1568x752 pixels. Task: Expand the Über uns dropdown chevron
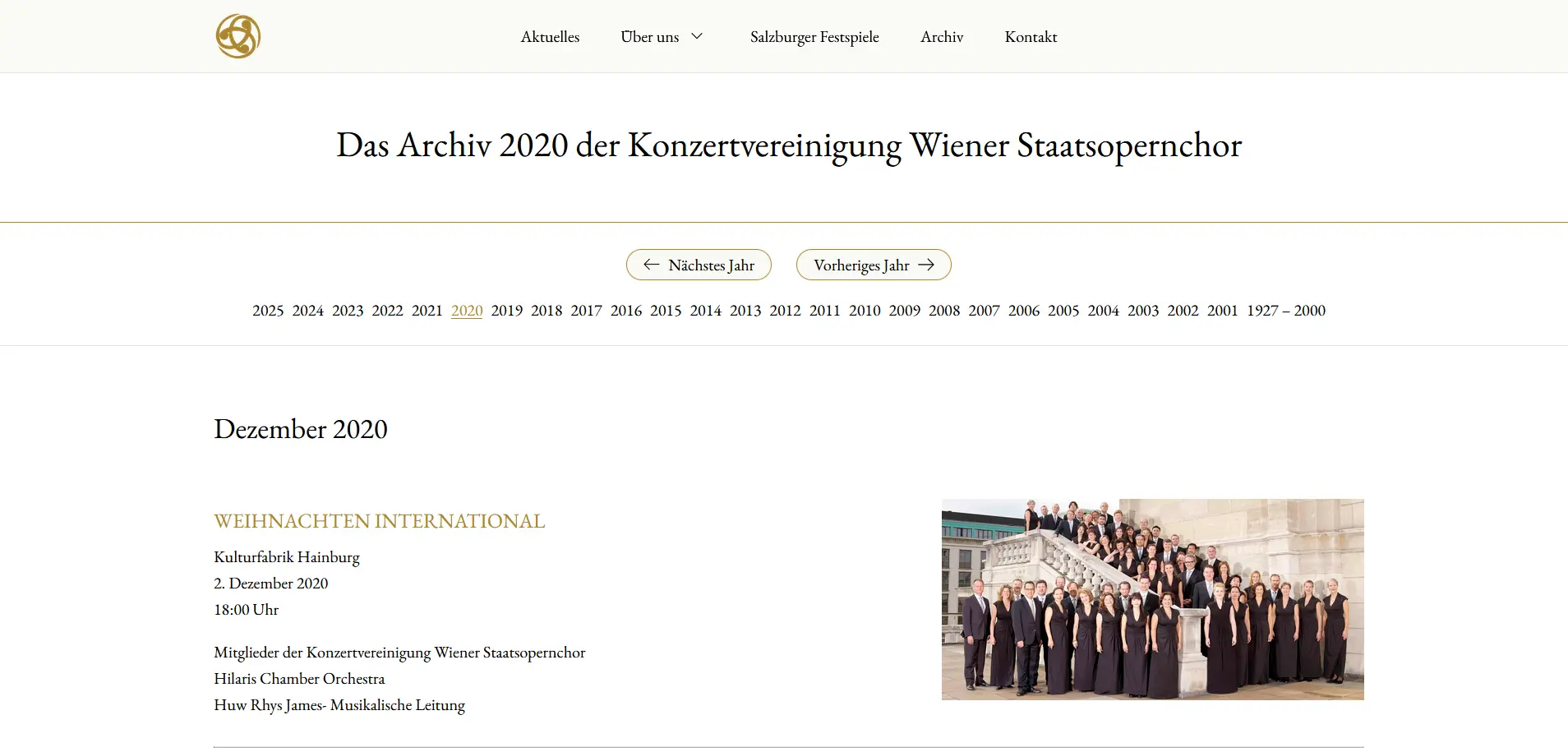(x=698, y=36)
